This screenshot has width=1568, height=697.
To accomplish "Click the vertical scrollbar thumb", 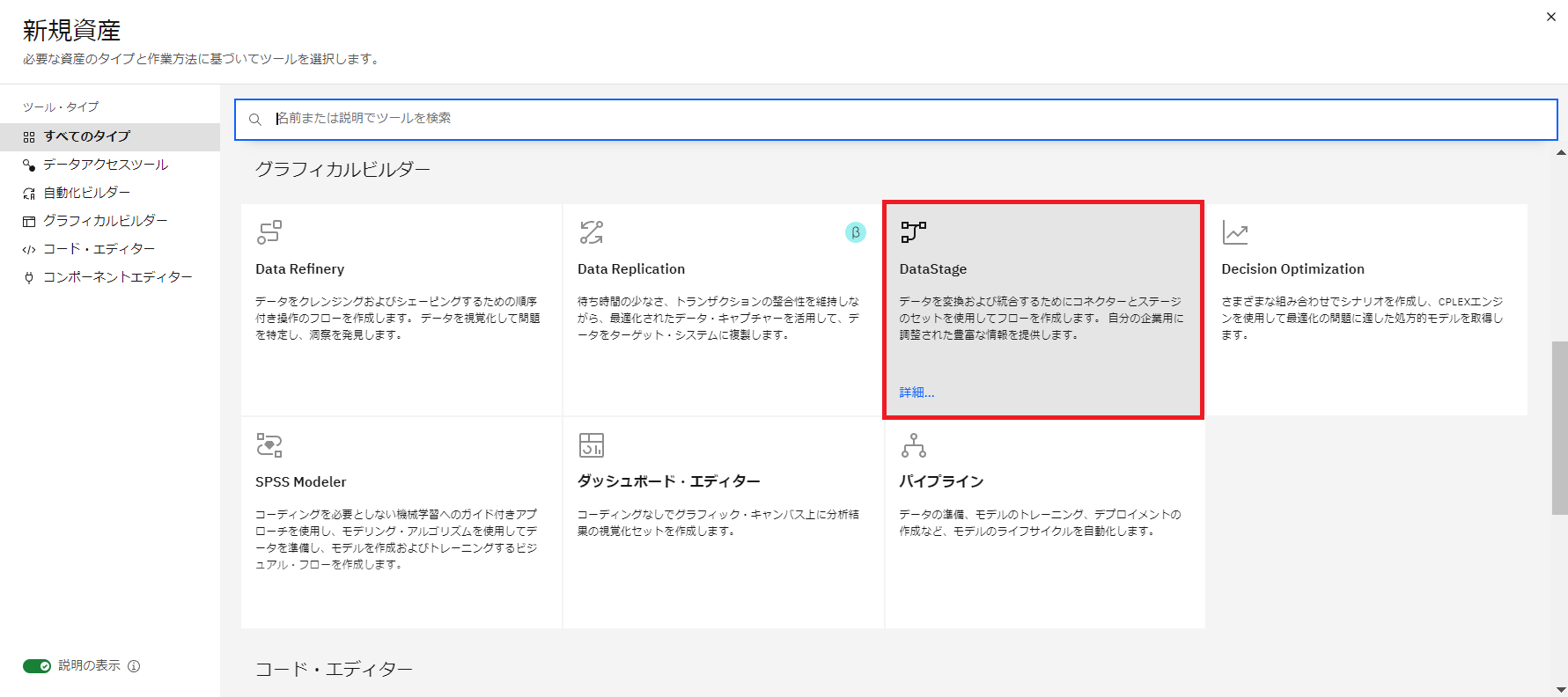I will point(1559,428).
